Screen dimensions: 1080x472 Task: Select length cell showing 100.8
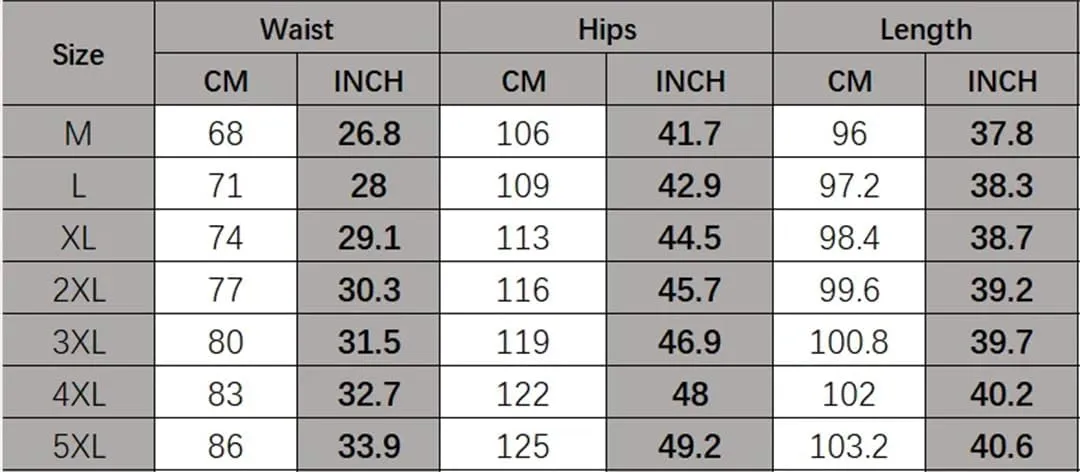(x=849, y=341)
